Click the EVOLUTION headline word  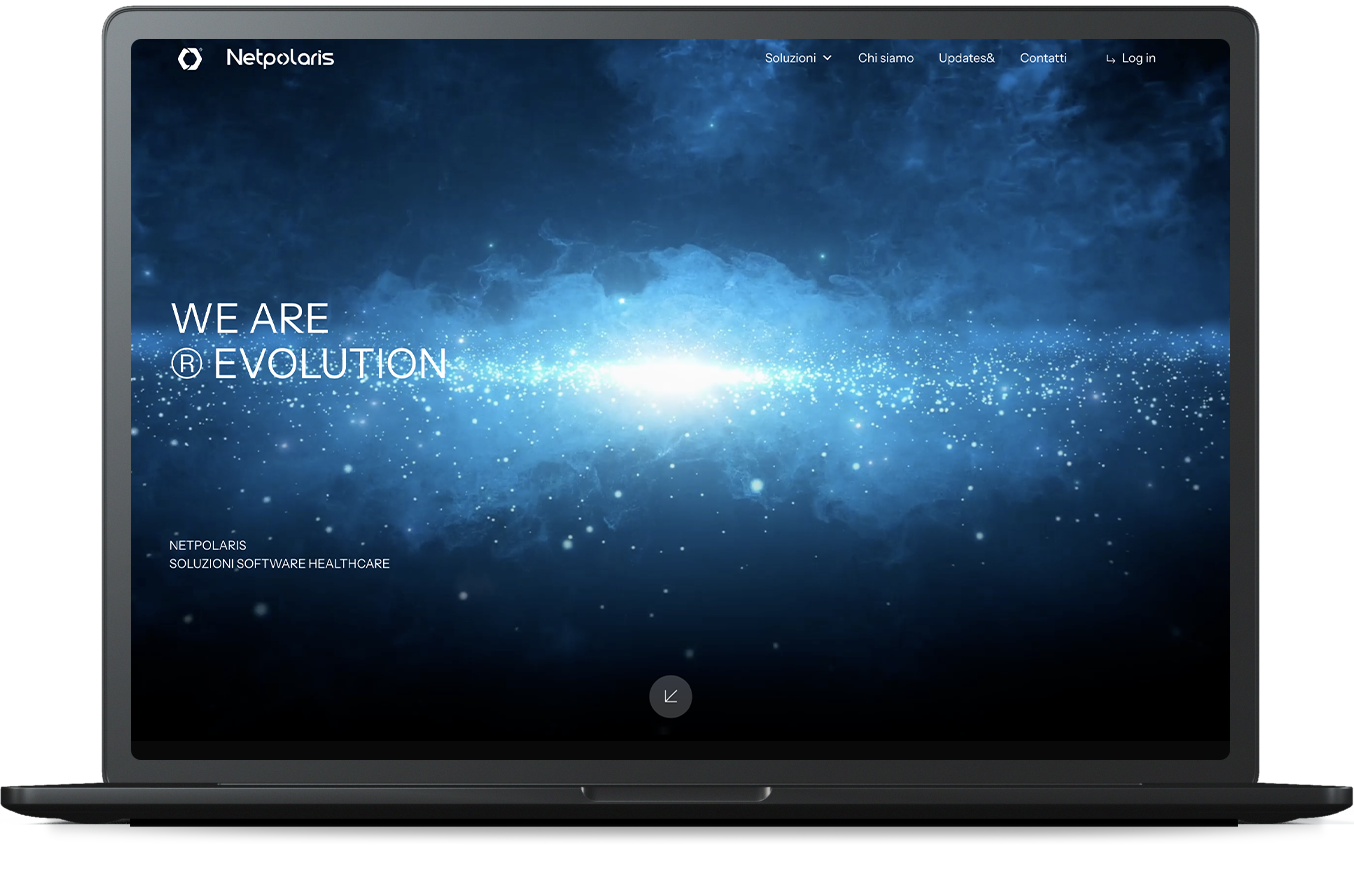point(330,365)
